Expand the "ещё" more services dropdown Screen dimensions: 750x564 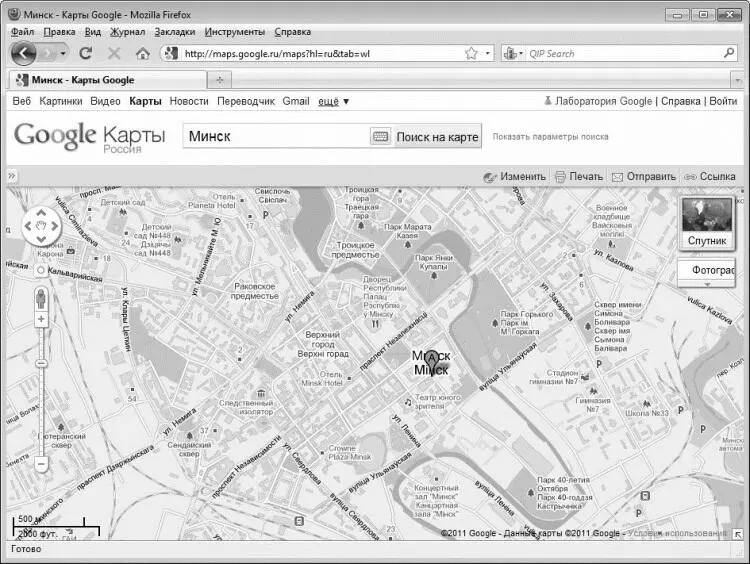pos(333,101)
